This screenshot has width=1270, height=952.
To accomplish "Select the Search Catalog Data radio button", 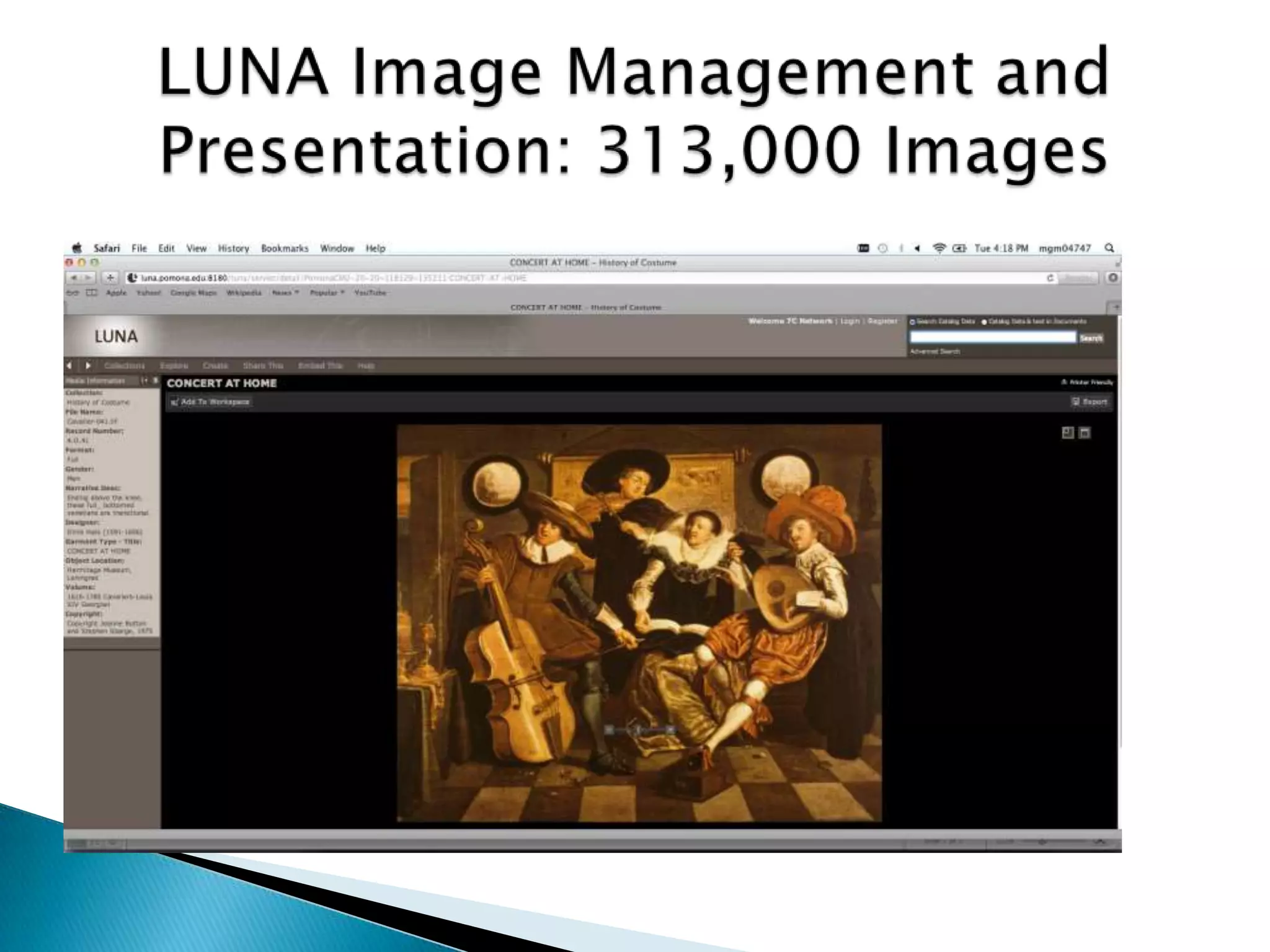I will (x=912, y=322).
